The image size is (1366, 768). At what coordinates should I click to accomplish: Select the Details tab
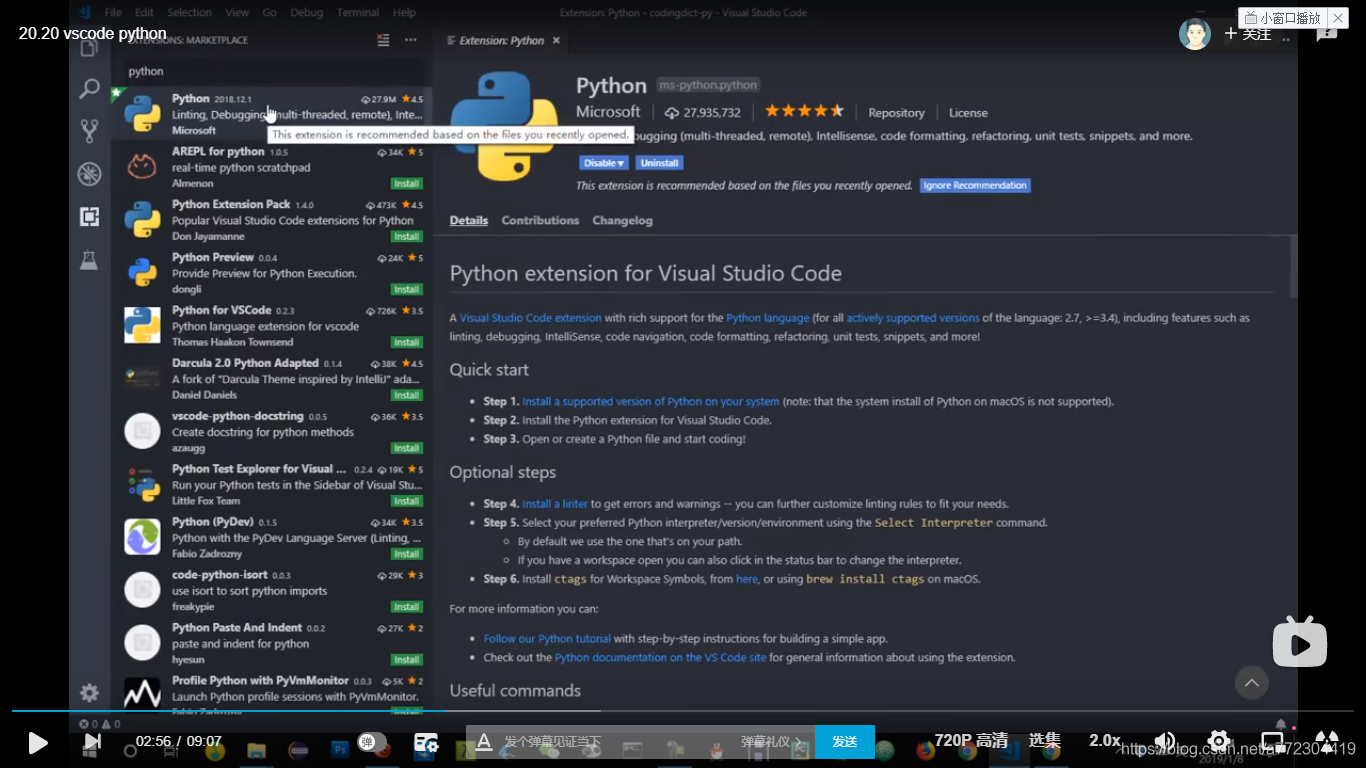[469, 220]
